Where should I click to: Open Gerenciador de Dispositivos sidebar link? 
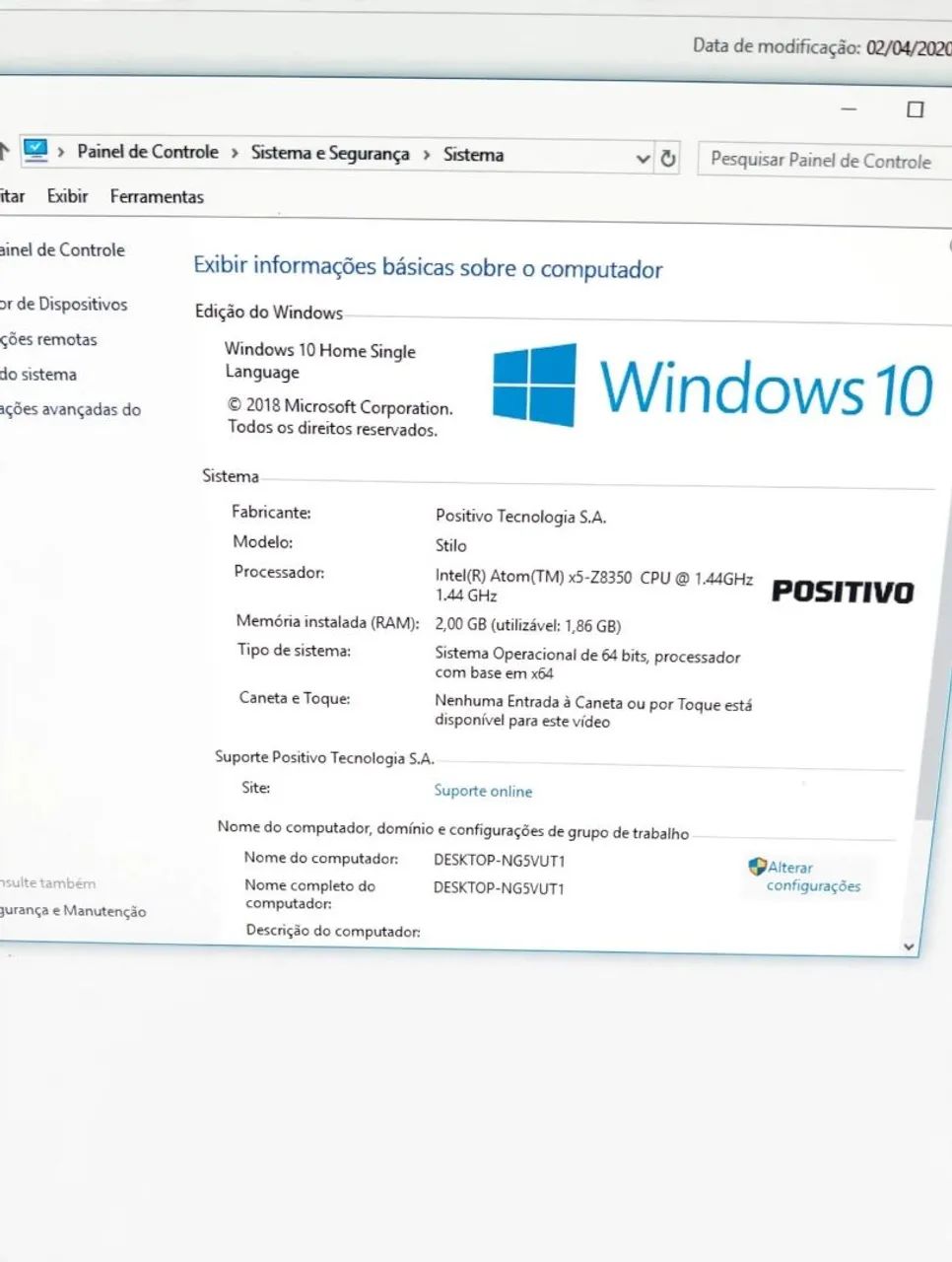click(x=64, y=304)
